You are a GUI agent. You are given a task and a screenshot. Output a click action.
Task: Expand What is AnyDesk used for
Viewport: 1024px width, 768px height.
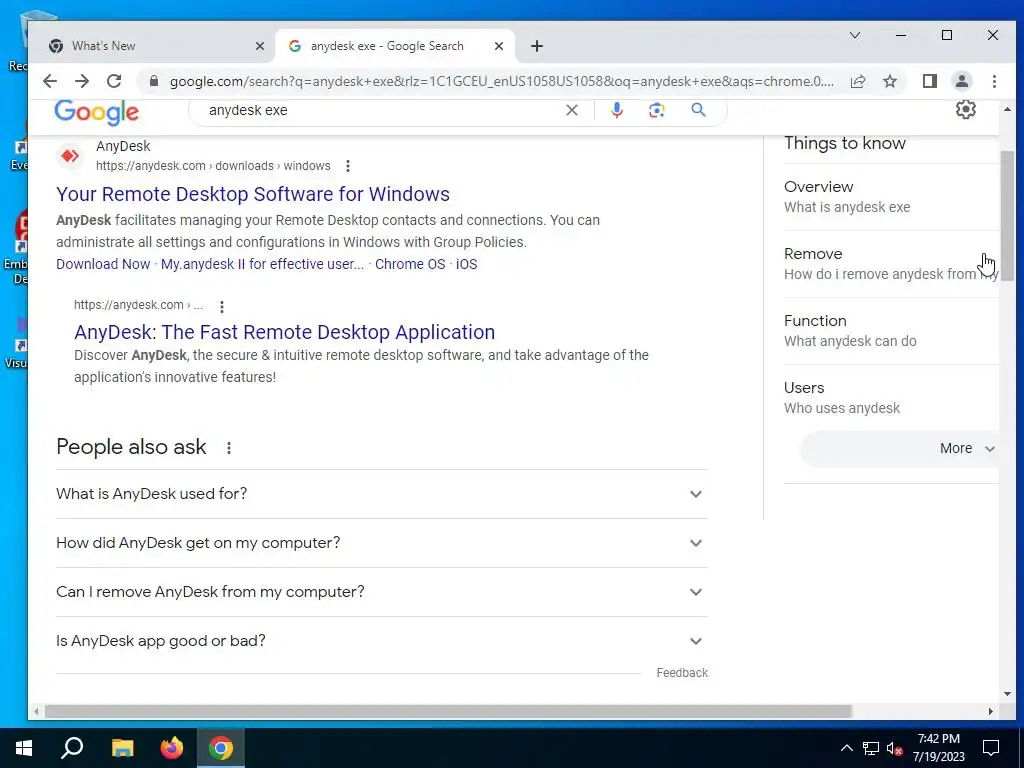point(382,494)
